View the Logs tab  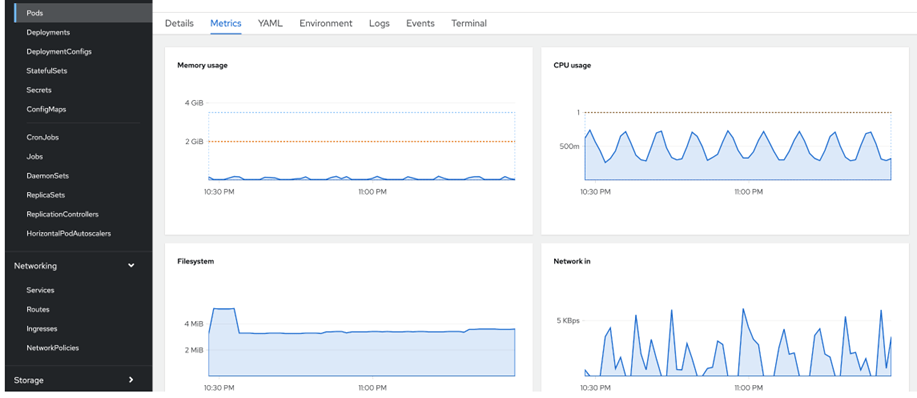coord(379,23)
